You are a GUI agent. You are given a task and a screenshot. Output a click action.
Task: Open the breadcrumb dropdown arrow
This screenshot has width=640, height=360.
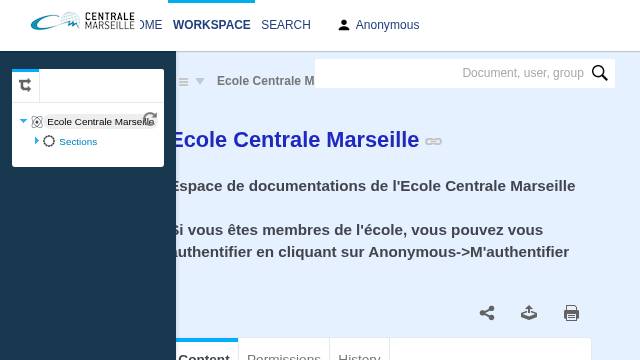point(200,81)
